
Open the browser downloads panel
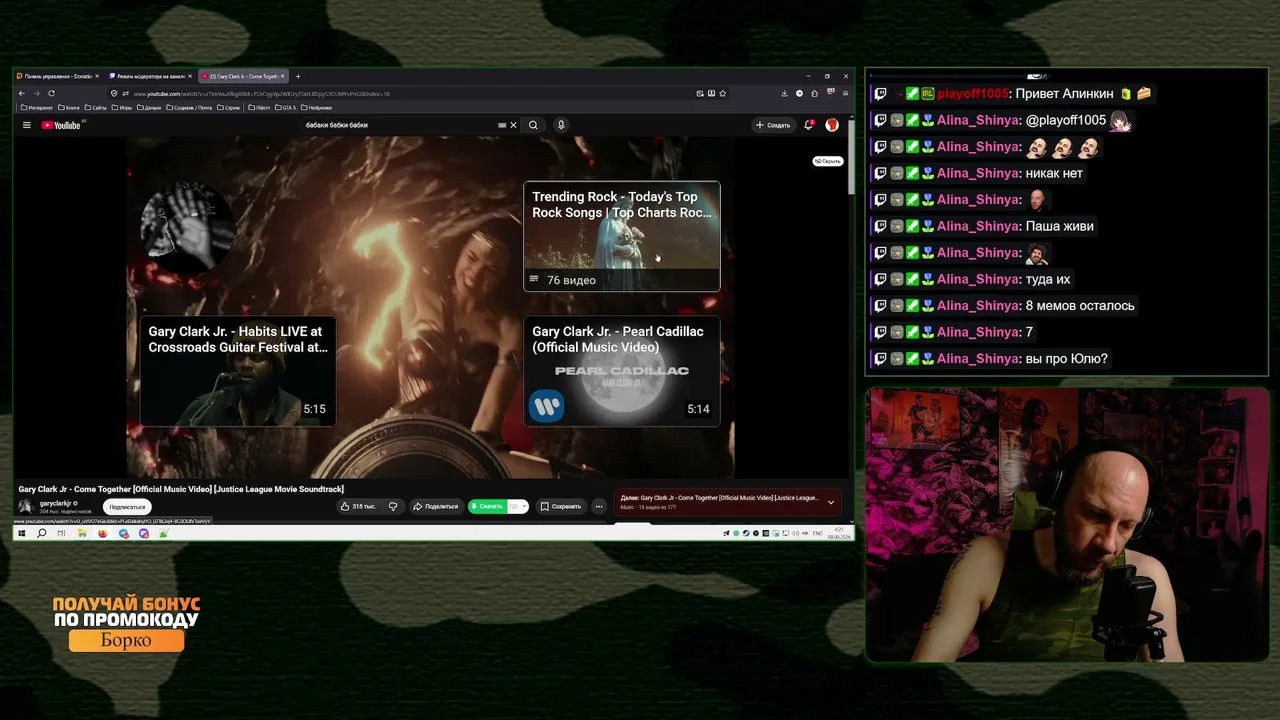(x=784, y=93)
